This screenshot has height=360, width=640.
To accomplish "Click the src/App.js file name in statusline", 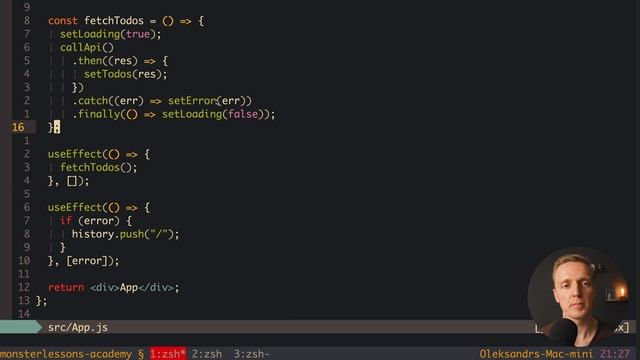I will (78, 327).
